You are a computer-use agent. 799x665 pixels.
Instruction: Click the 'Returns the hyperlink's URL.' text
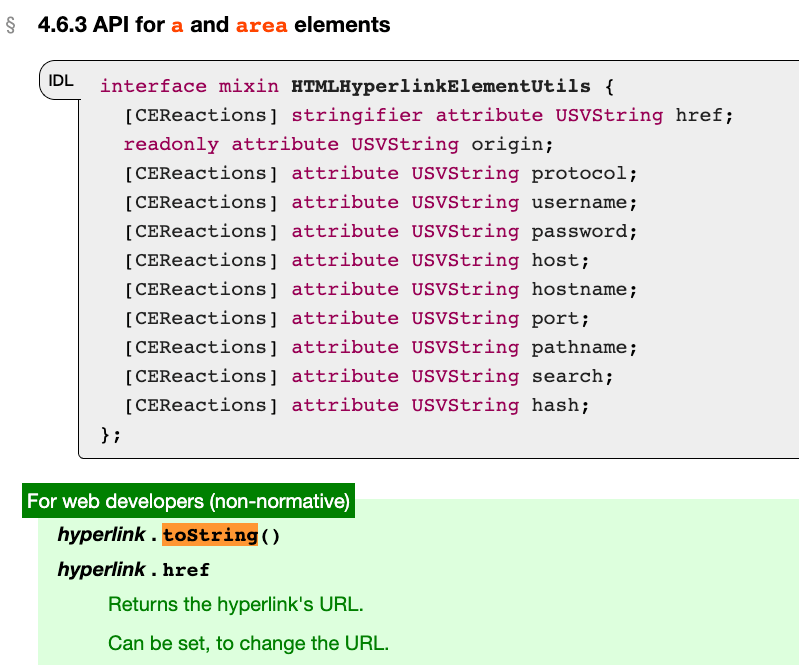236,604
